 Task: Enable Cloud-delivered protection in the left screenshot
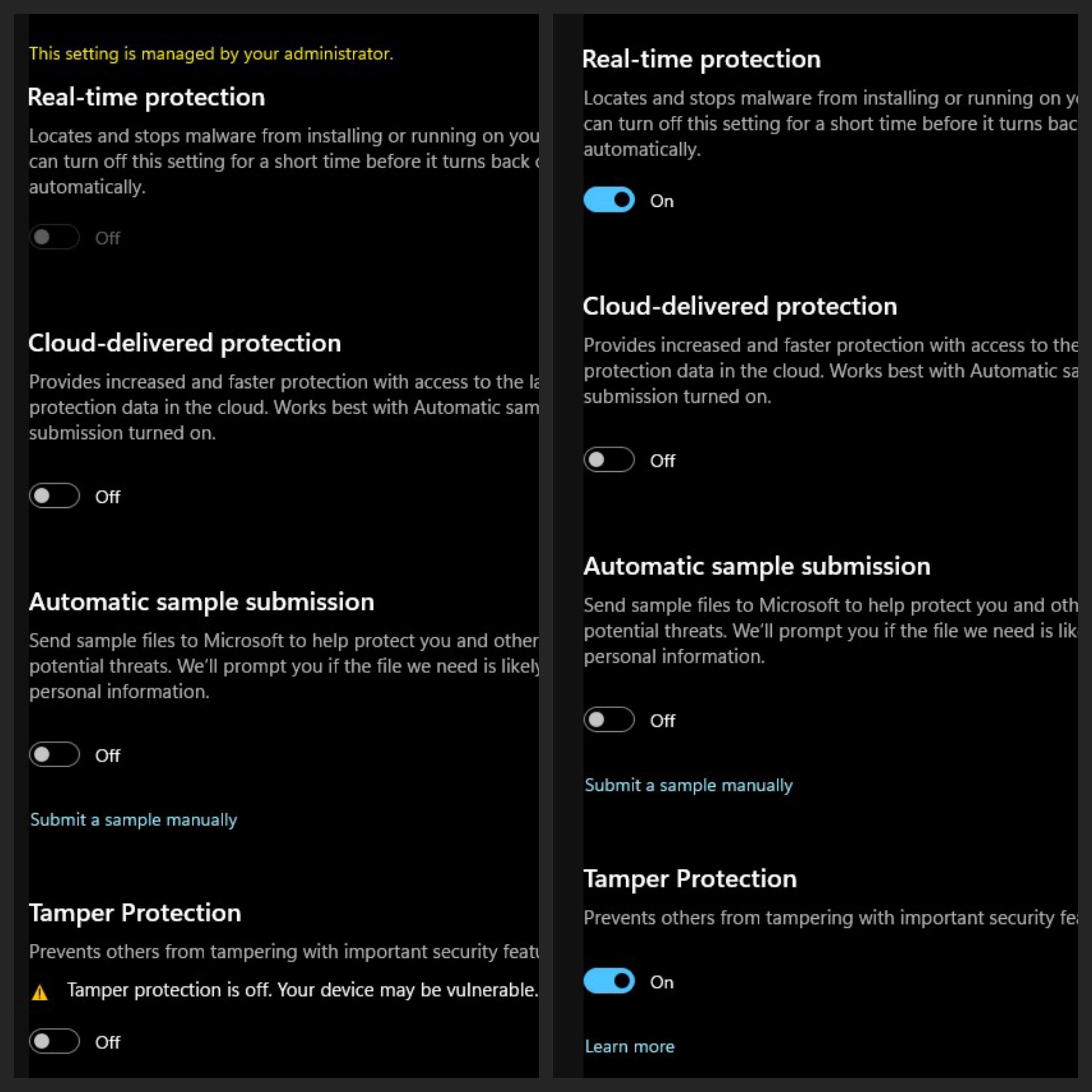[54, 496]
